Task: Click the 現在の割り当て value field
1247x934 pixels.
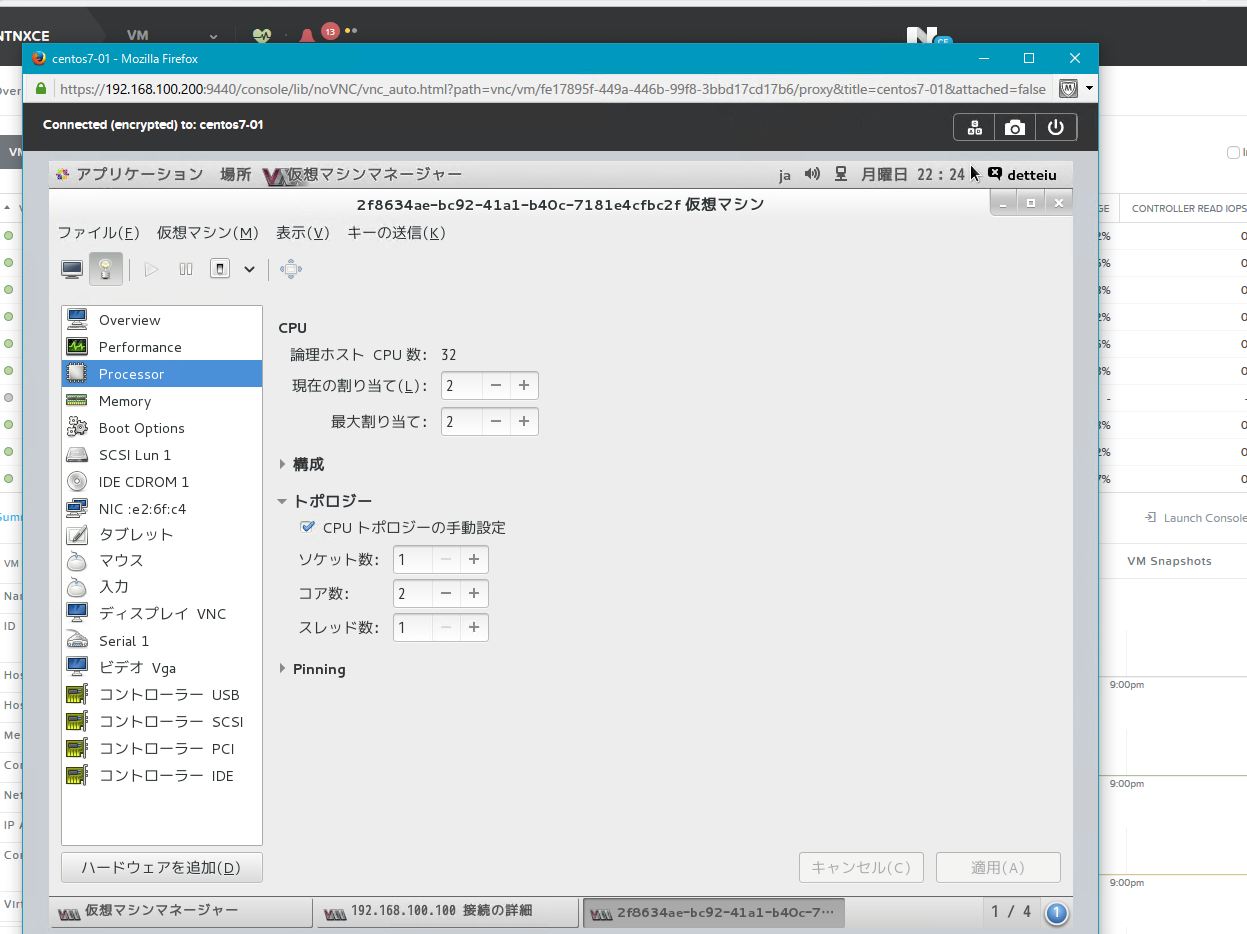Action: click(462, 386)
